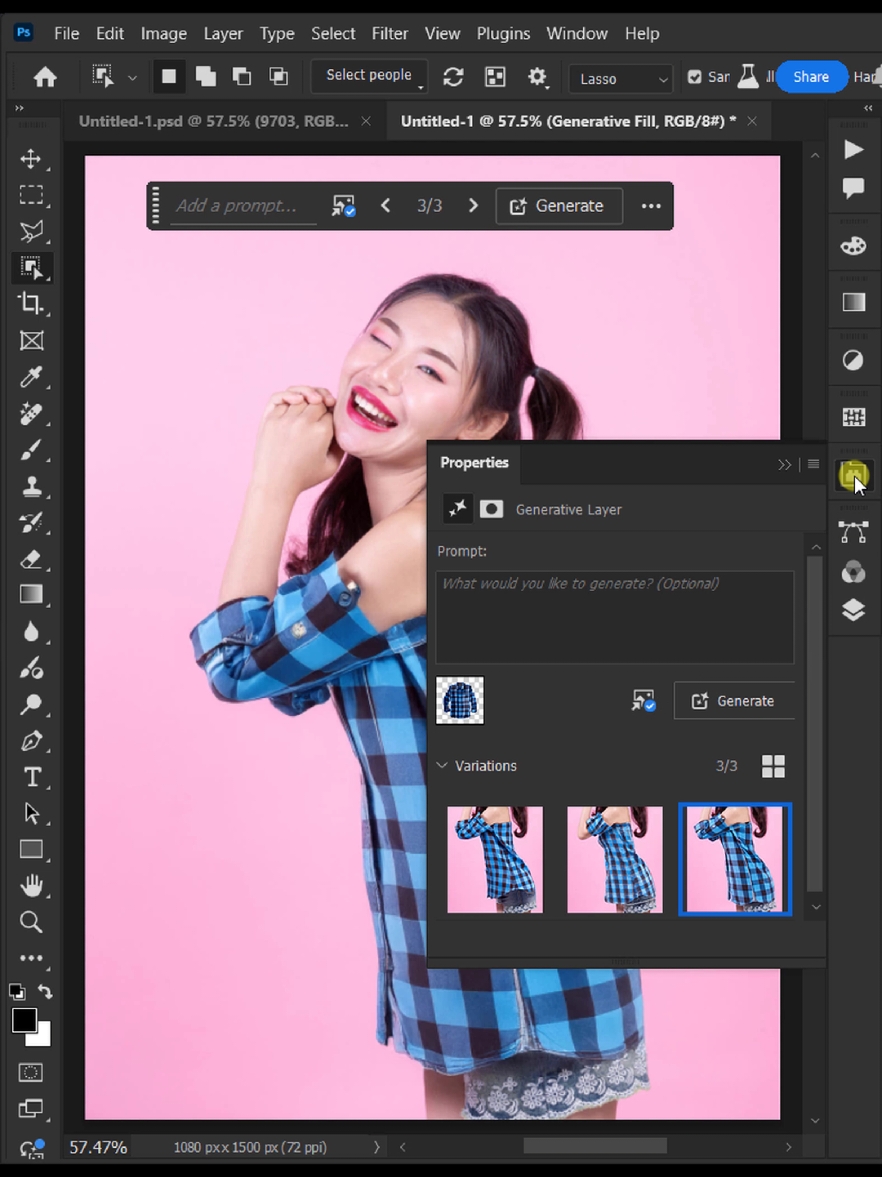882x1177 pixels.
Task: Open the Window menu
Action: [x=576, y=34]
